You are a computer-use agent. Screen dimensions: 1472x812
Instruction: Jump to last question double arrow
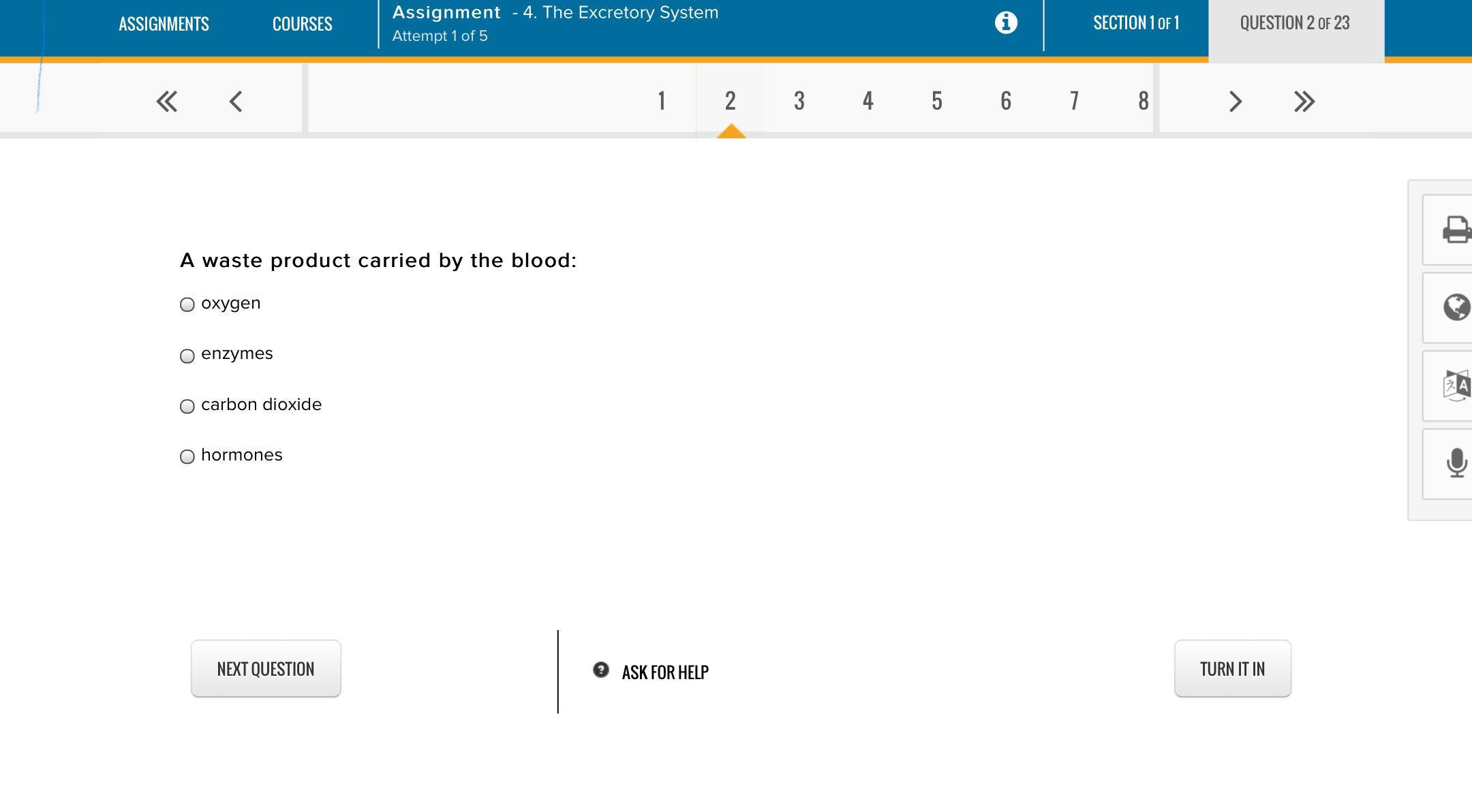tap(1304, 101)
